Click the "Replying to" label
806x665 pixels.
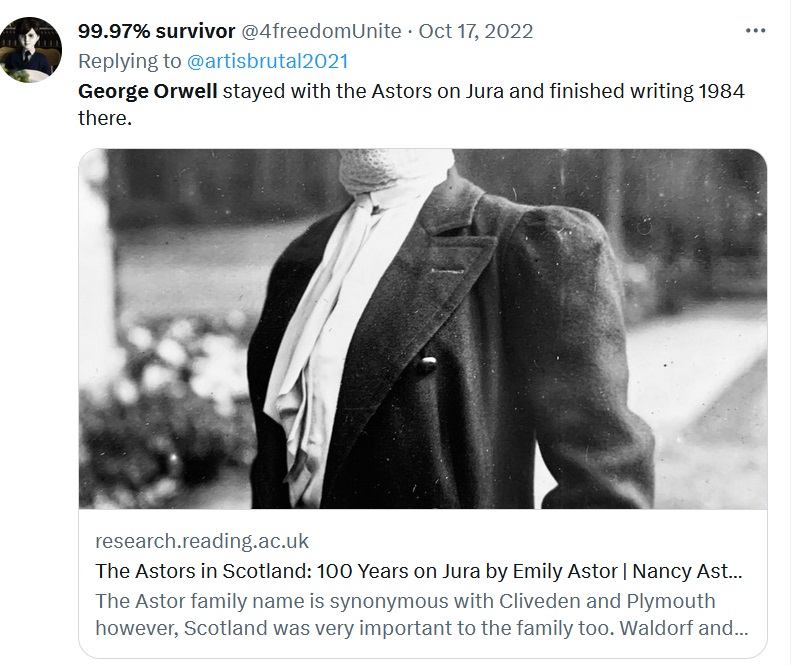(x=130, y=61)
